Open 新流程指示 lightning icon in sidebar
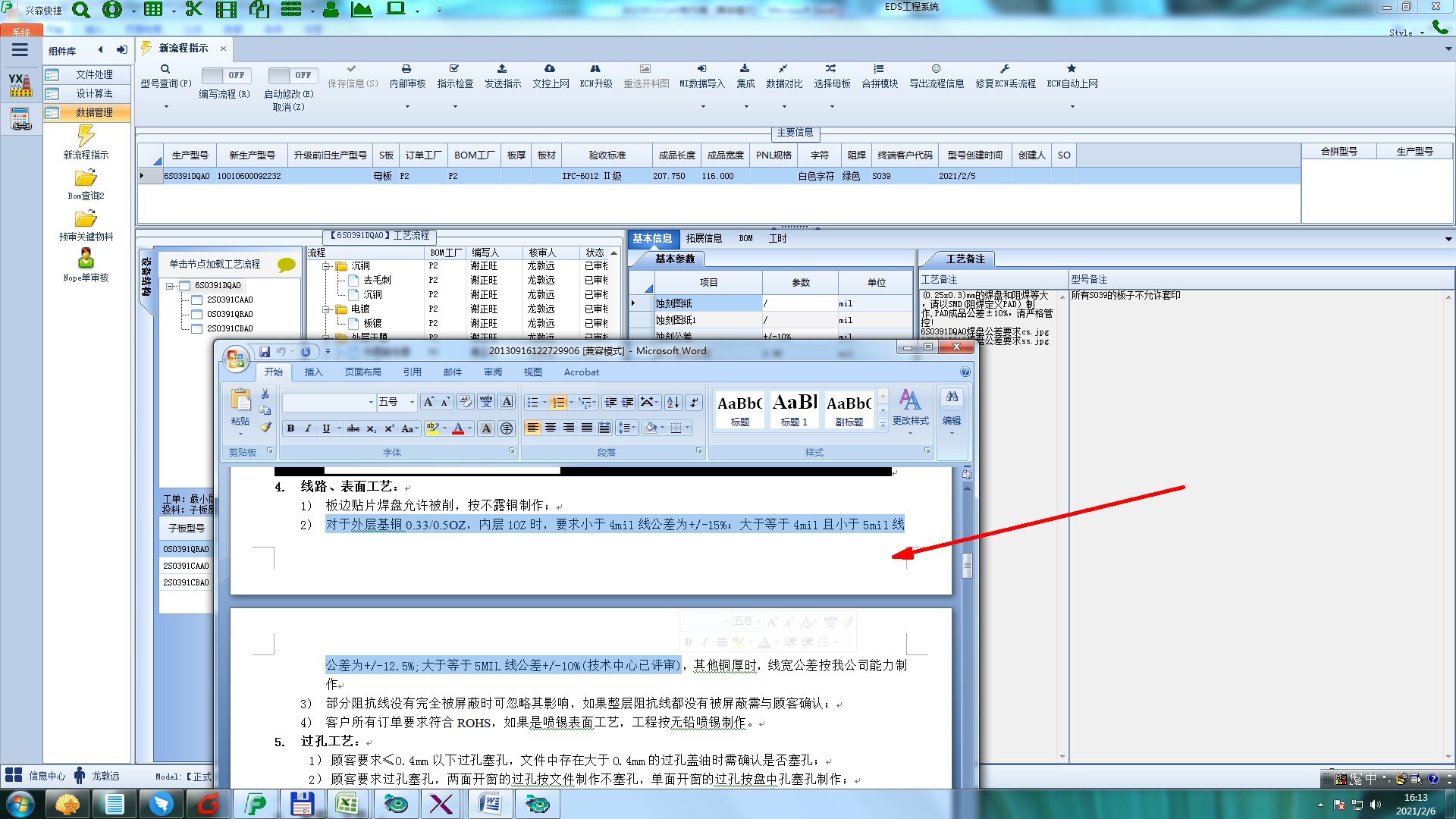 (86, 136)
